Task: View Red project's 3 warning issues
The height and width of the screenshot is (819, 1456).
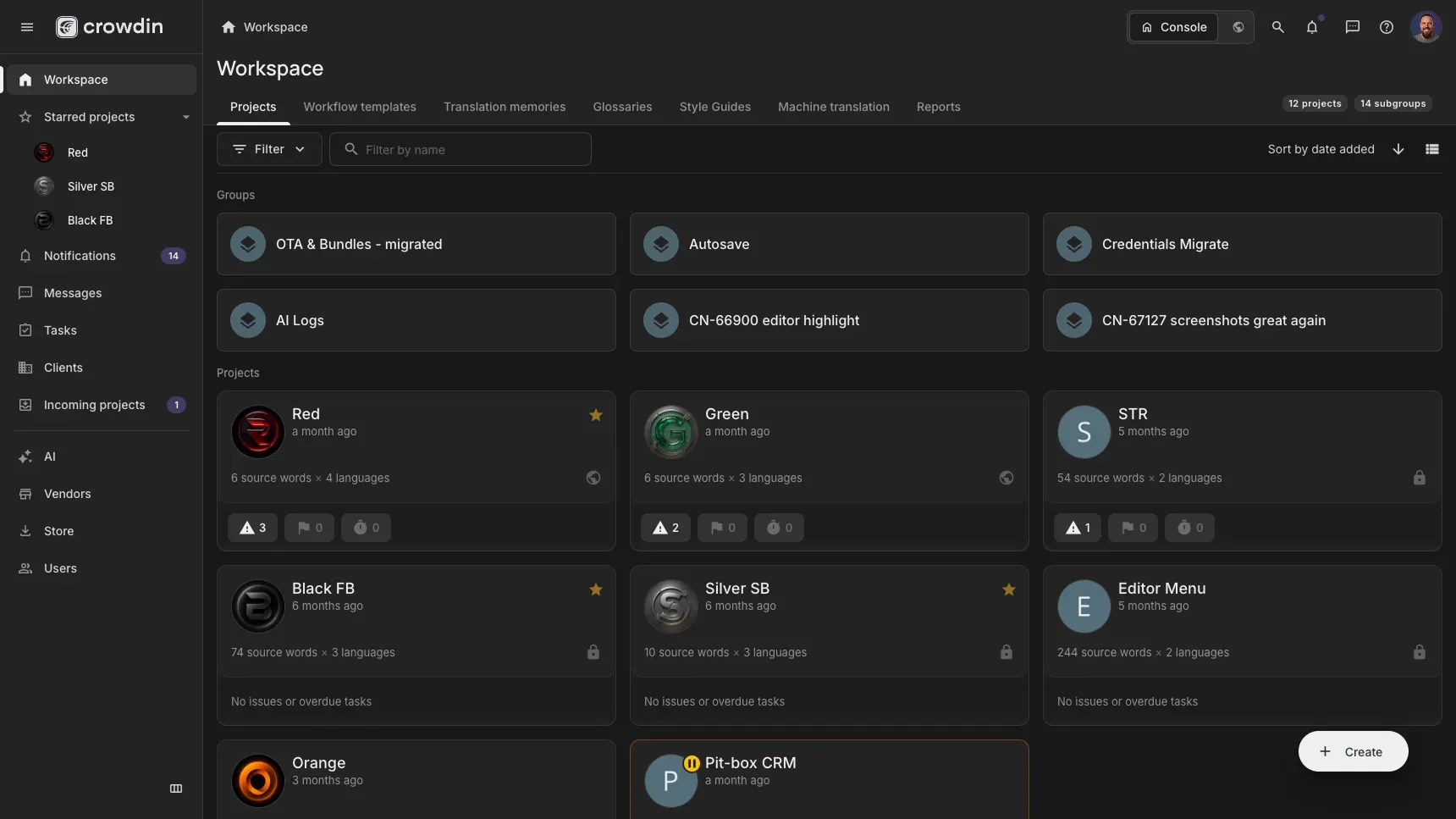Action: (252, 528)
